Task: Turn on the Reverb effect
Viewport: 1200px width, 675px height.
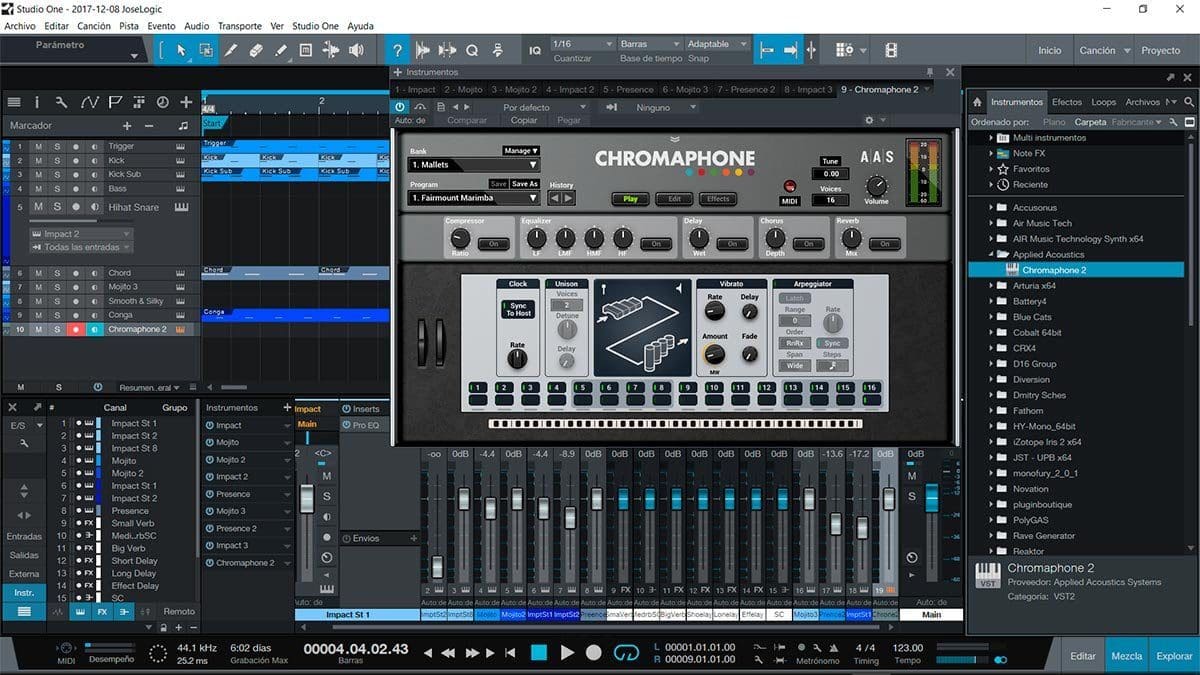Action: click(884, 244)
